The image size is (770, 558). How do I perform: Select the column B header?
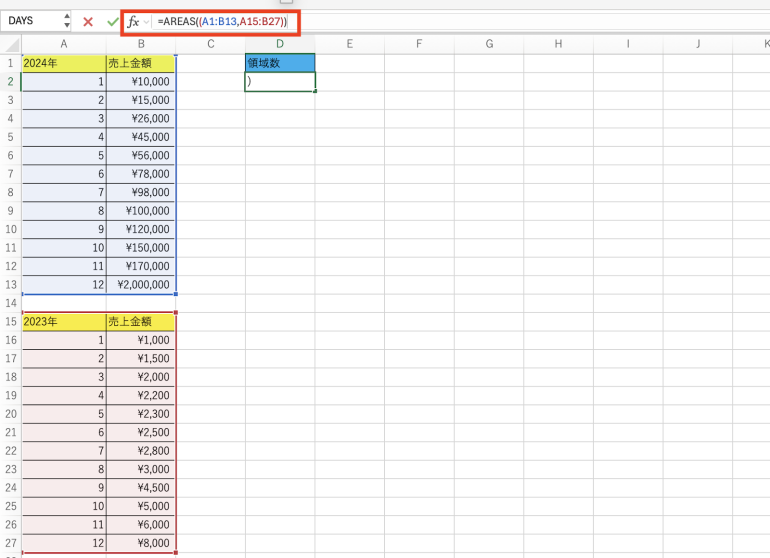(x=141, y=43)
